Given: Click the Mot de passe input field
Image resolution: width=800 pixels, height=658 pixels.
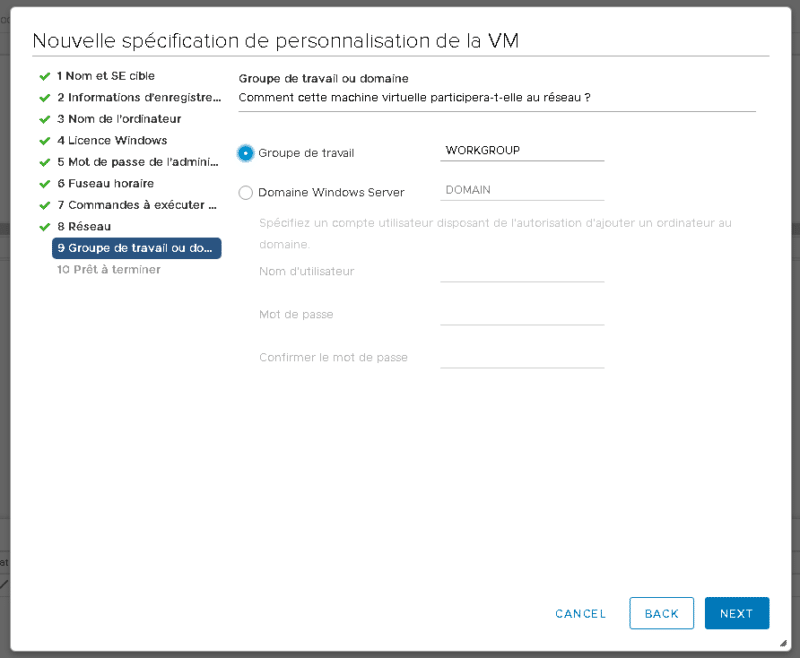Looking at the screenshot, I should coord(522,314).
